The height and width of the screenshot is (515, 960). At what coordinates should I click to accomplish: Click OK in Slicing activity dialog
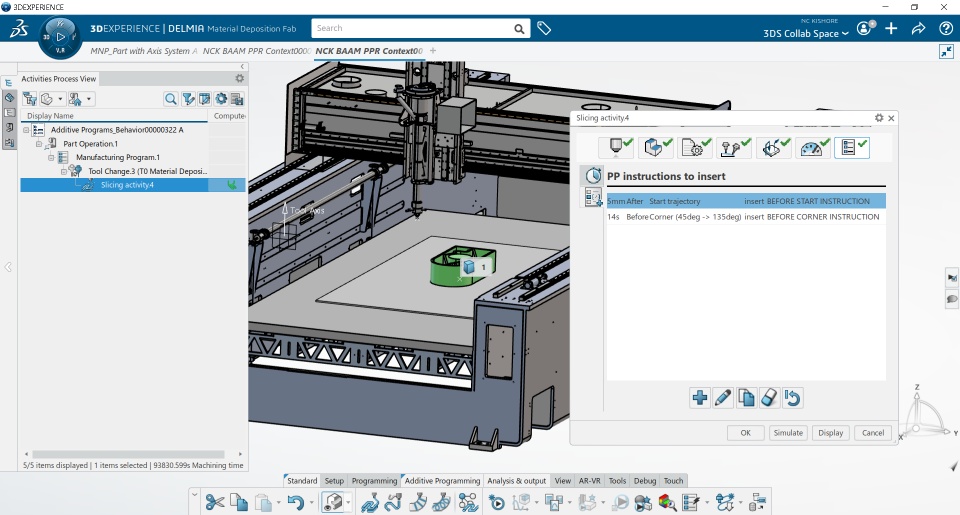tap(745, 432)
